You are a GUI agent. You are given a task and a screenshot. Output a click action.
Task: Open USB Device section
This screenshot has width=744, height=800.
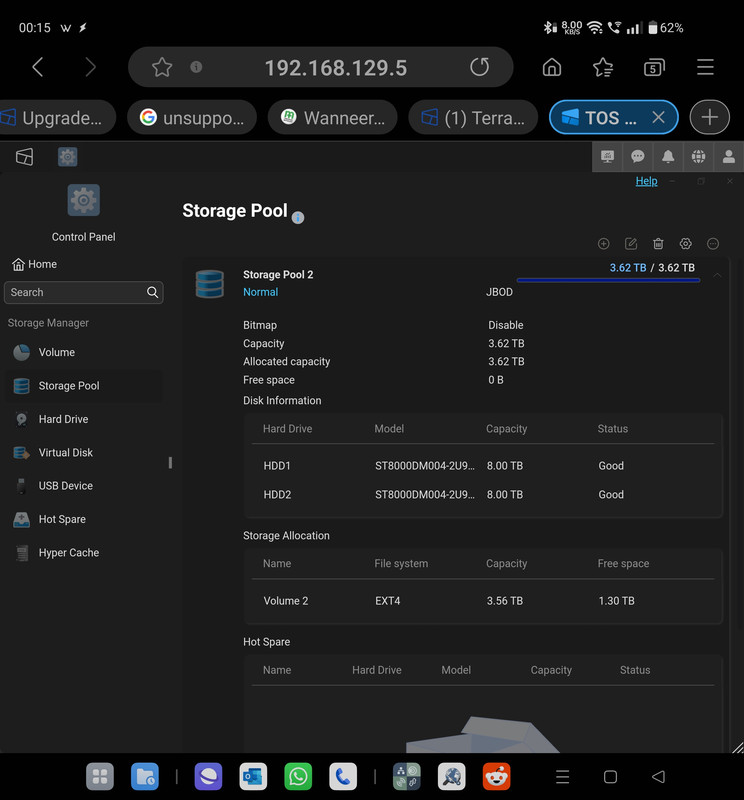point(84,486)
